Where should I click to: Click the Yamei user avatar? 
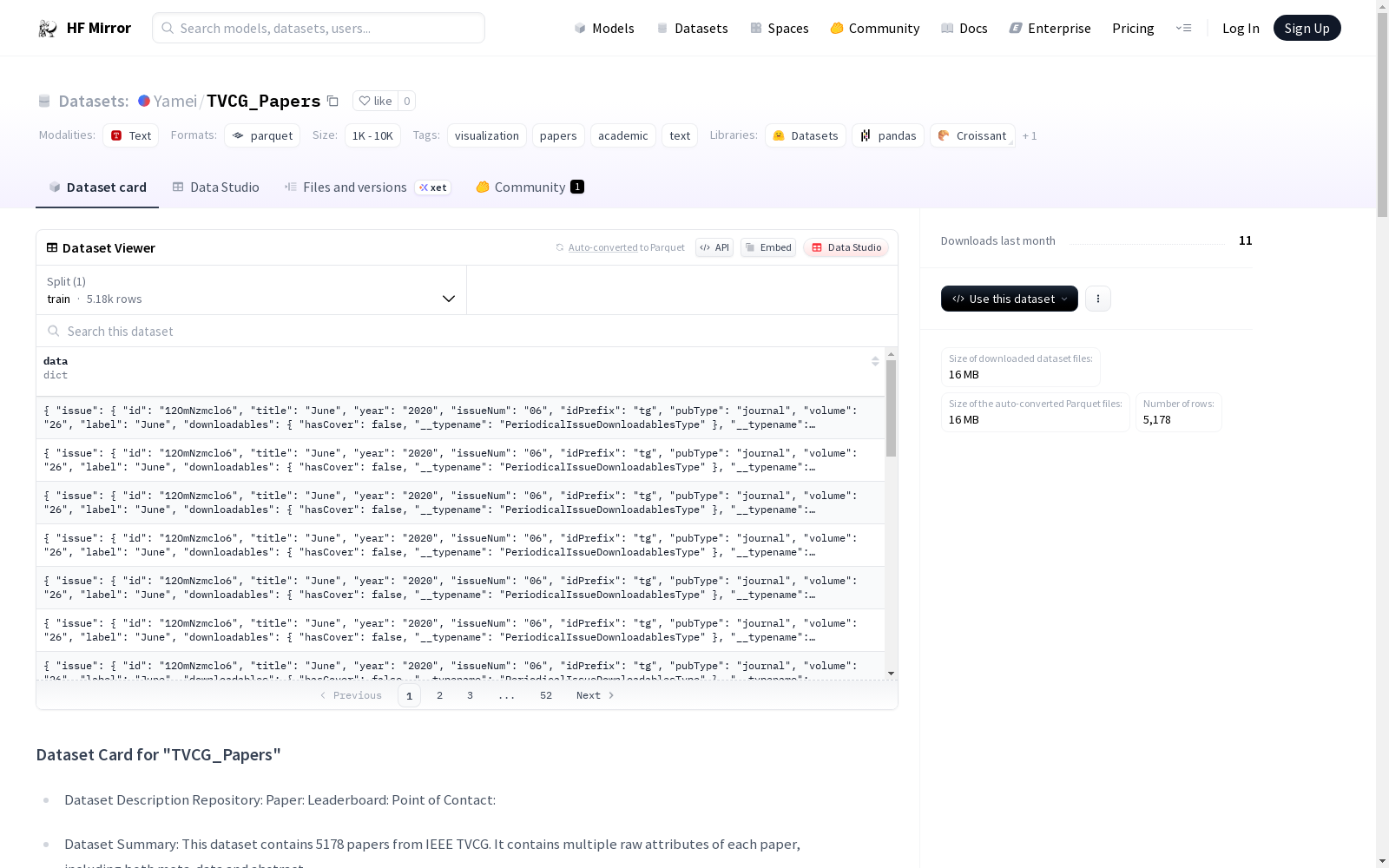144,101
